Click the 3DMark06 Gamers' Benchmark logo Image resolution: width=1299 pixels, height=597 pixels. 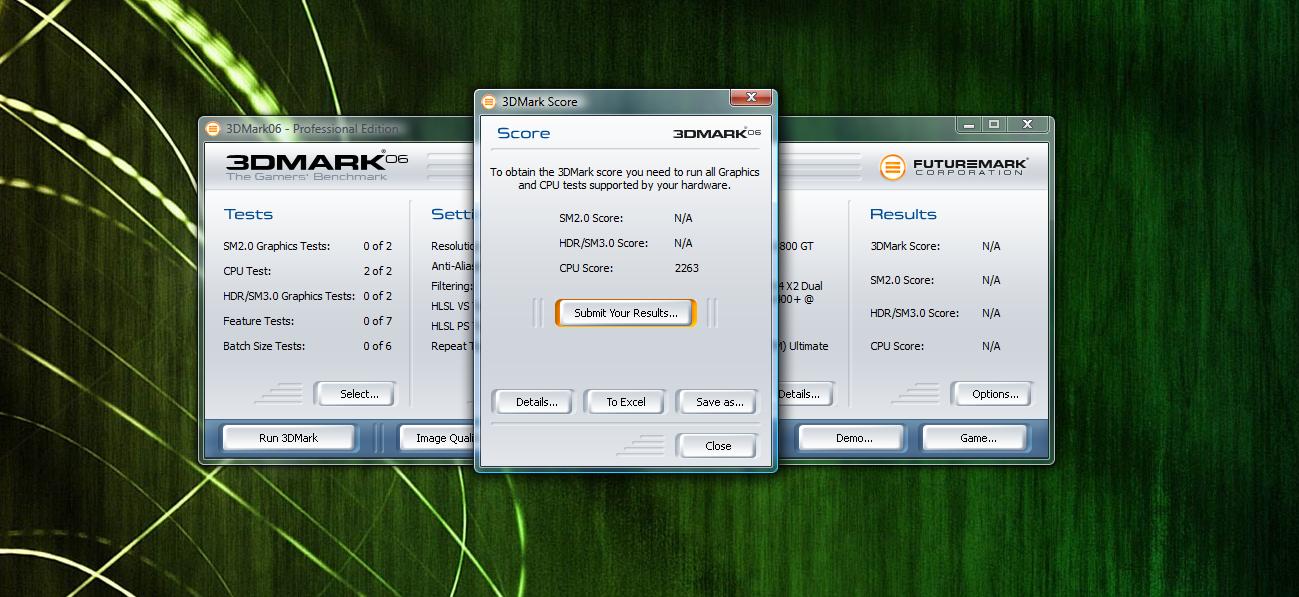[x=317, y=167]
